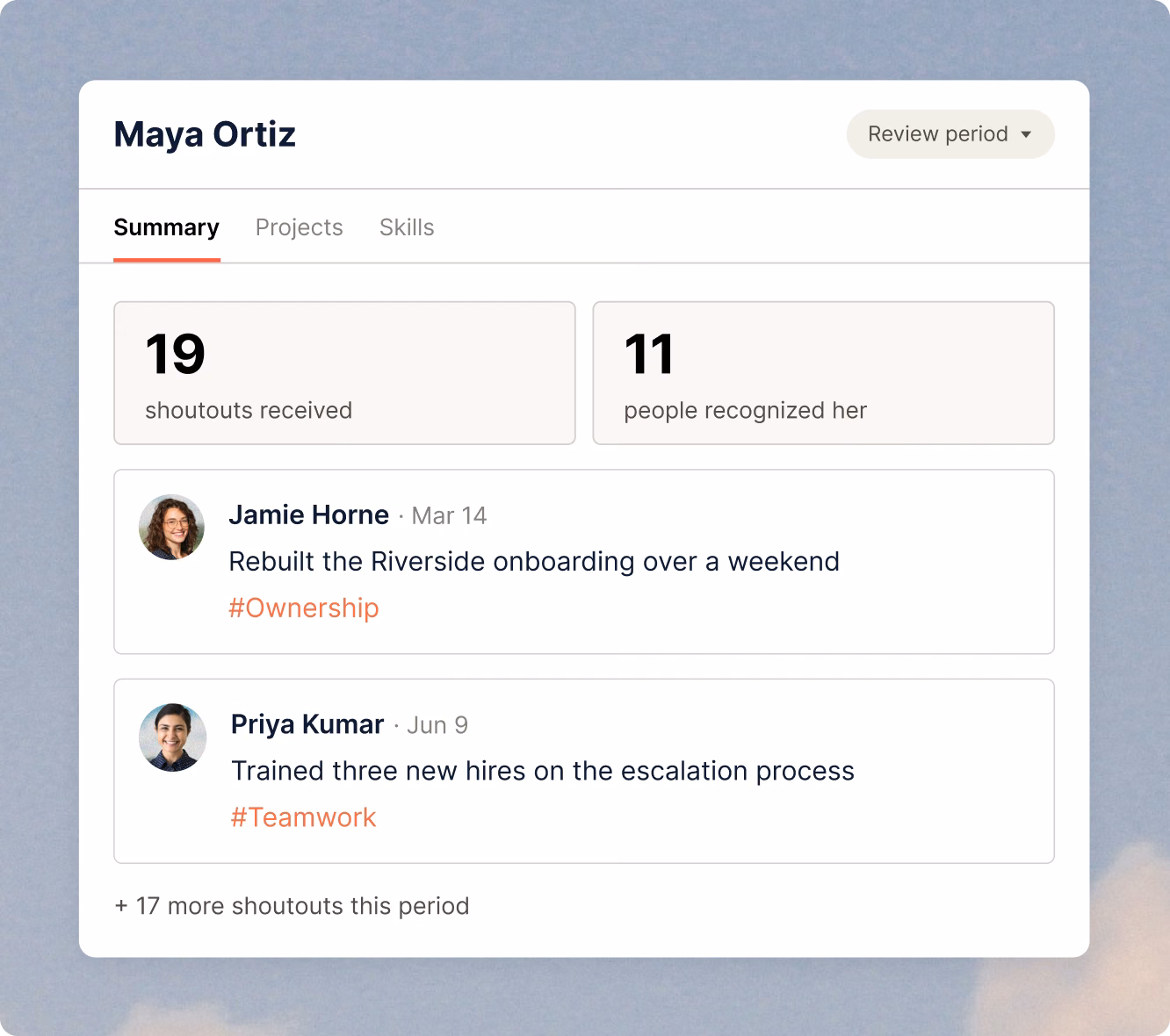Click Priya Kumar's profile photo
This screenshot has height=1036, width=1170.
pos(172,737)
